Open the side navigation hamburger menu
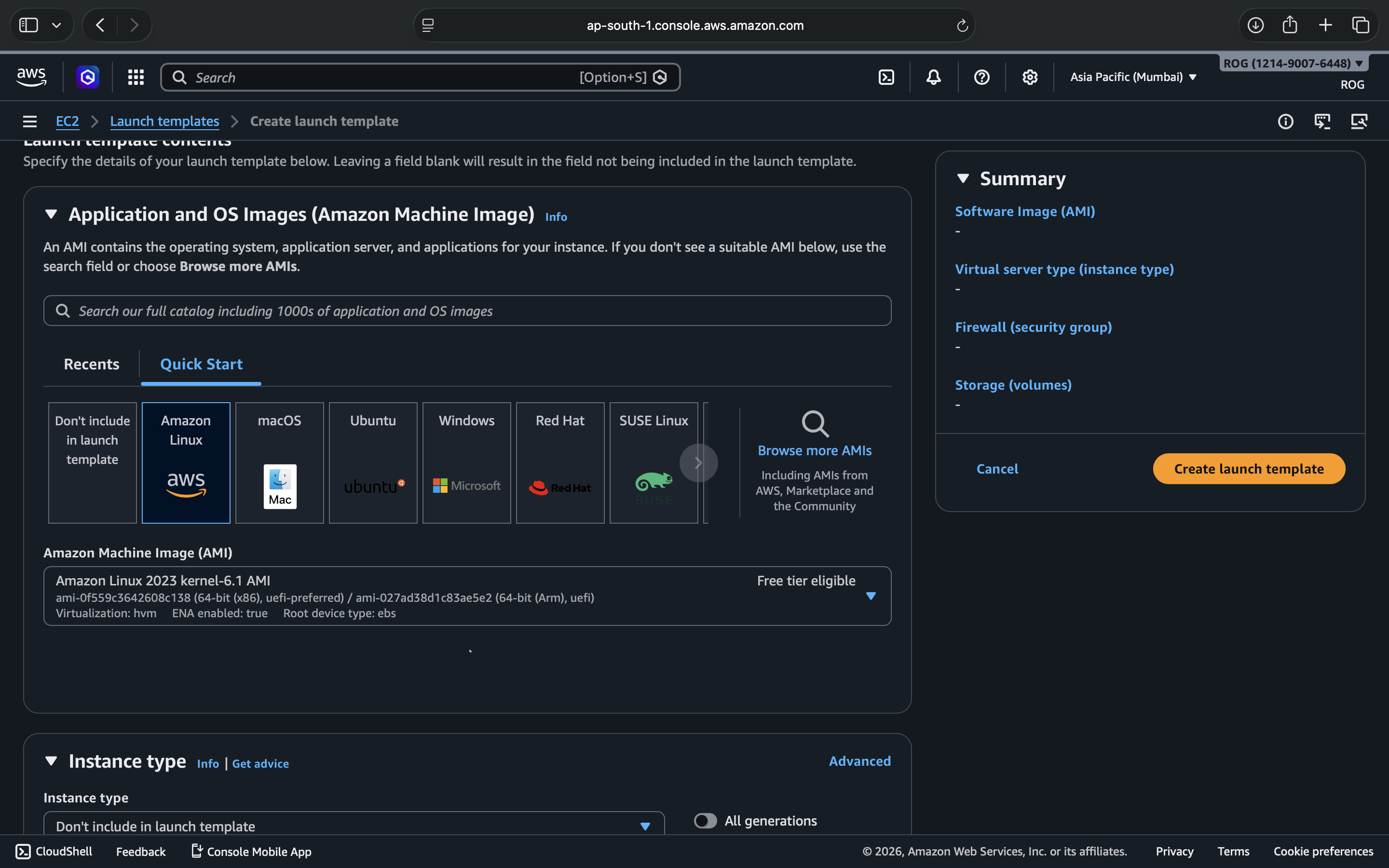The image size is (1389, 868). click(30, 121)
